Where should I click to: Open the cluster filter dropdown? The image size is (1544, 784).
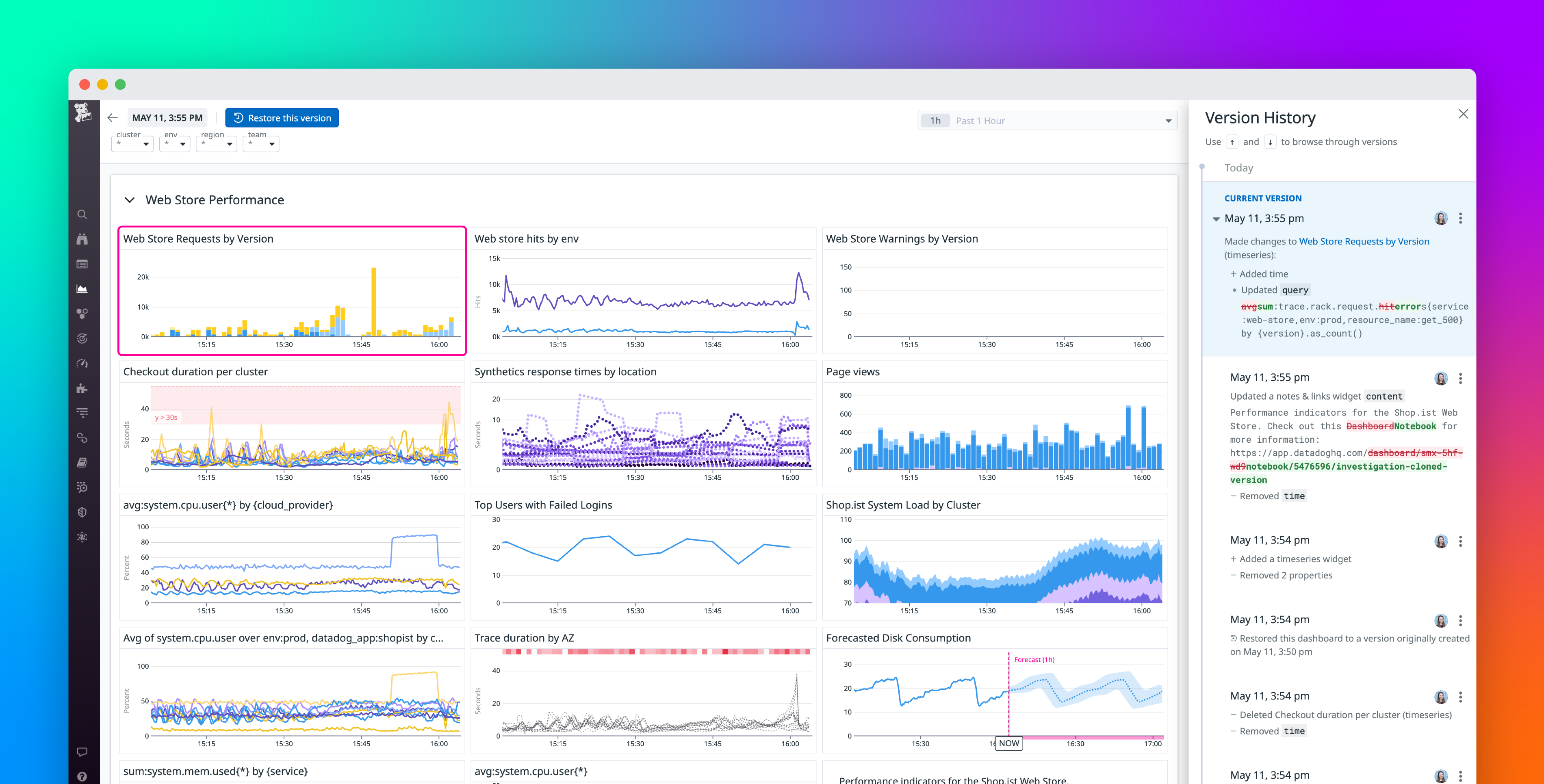(132, 144)
